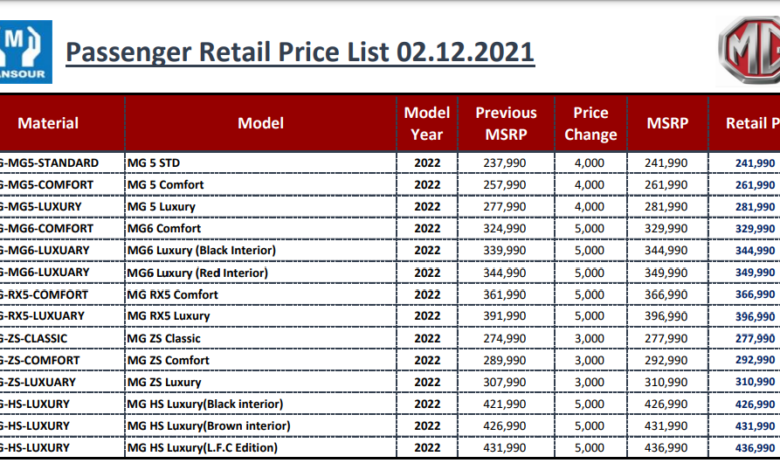The image size is (780, 470).
Task: Click the Mansour logo at top left
Action: (x=25, y=52)
